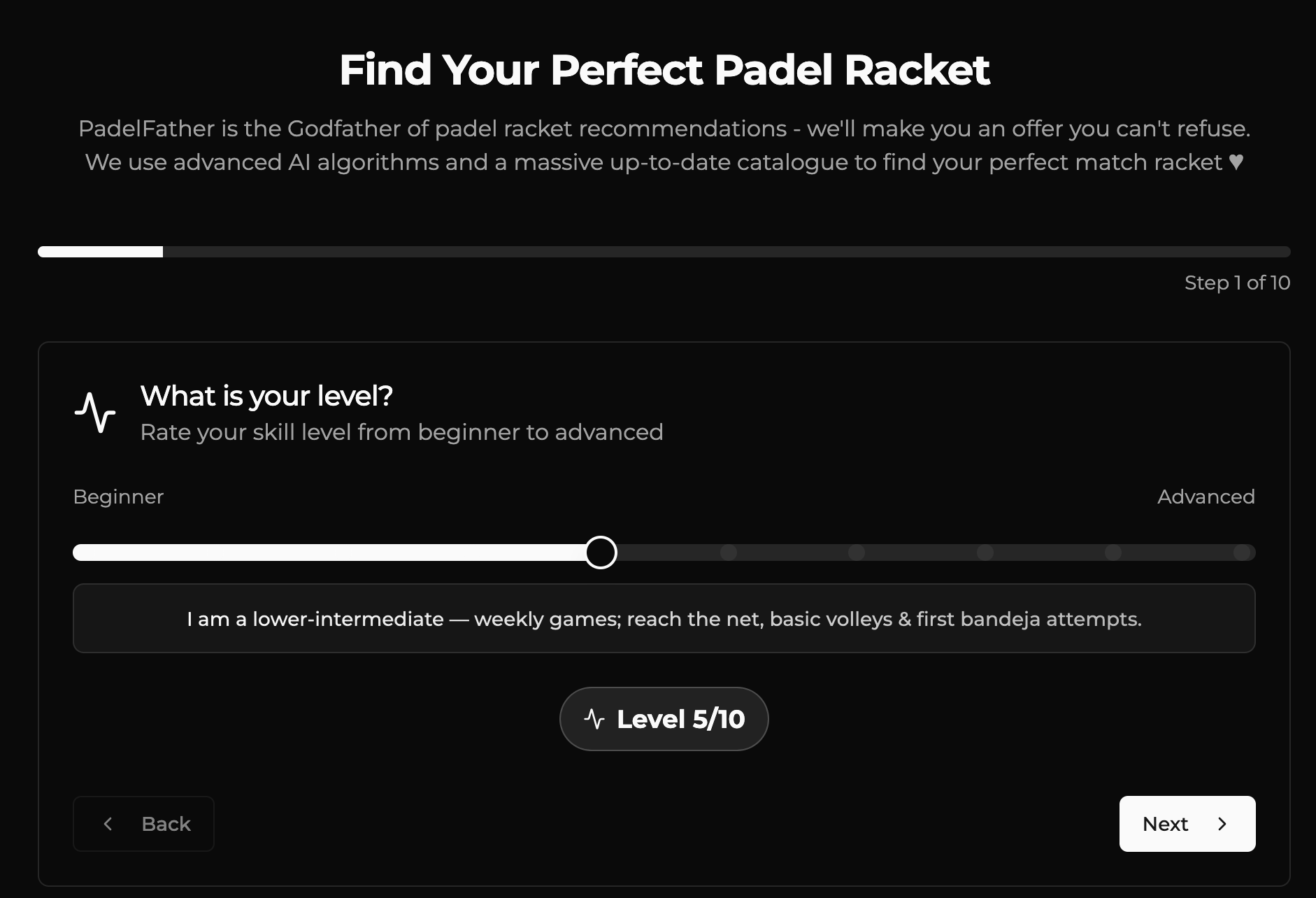Set skill slider to level 6 dot
The height and width of the screenshot is (898, 1316).
tap(729, 553)
